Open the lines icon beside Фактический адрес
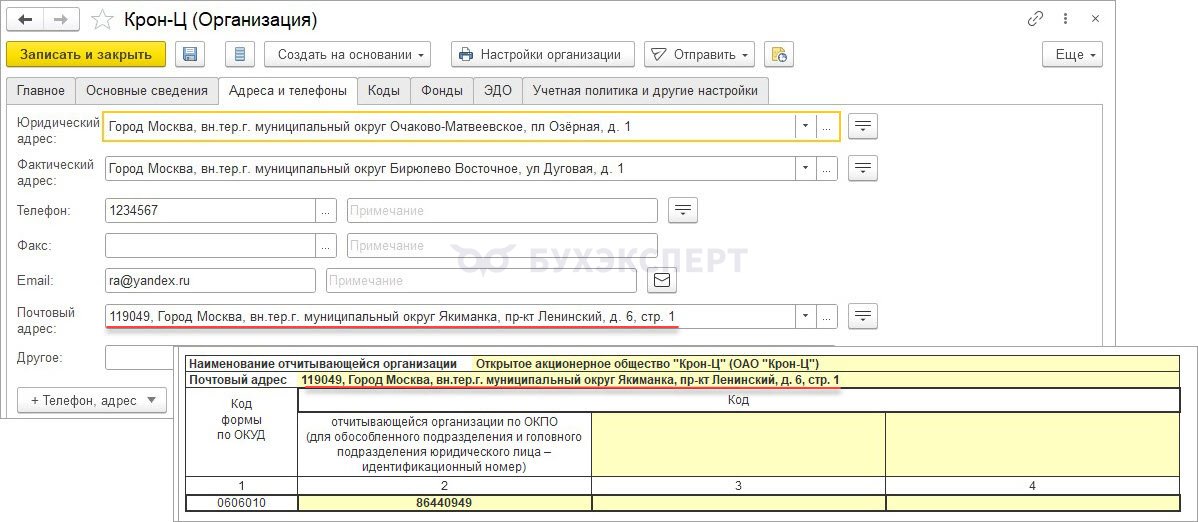Screen dimensions: 1198x522 point(863,168)
